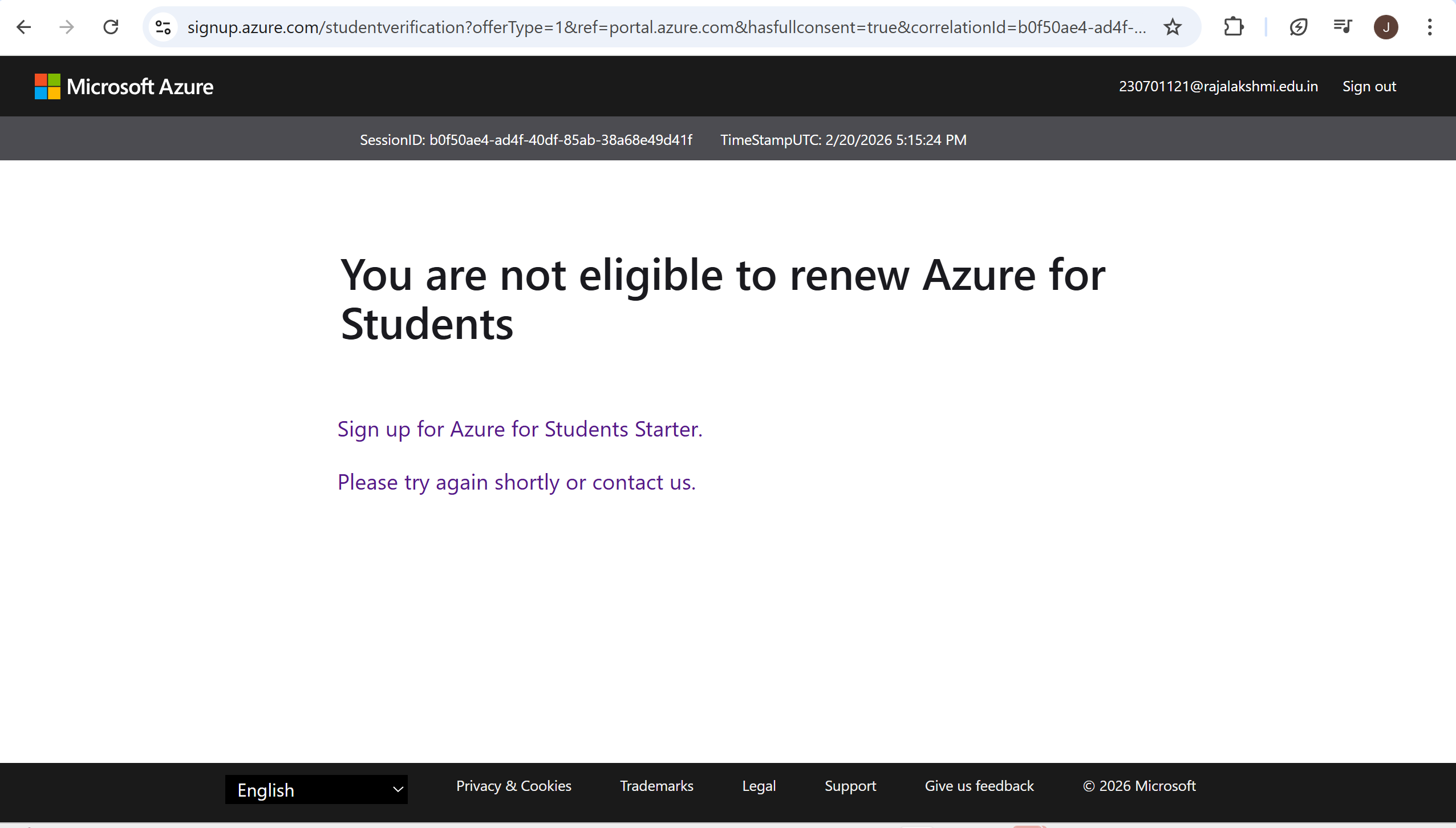Open the Chrome three-dot menu

tap(1429, 27)
